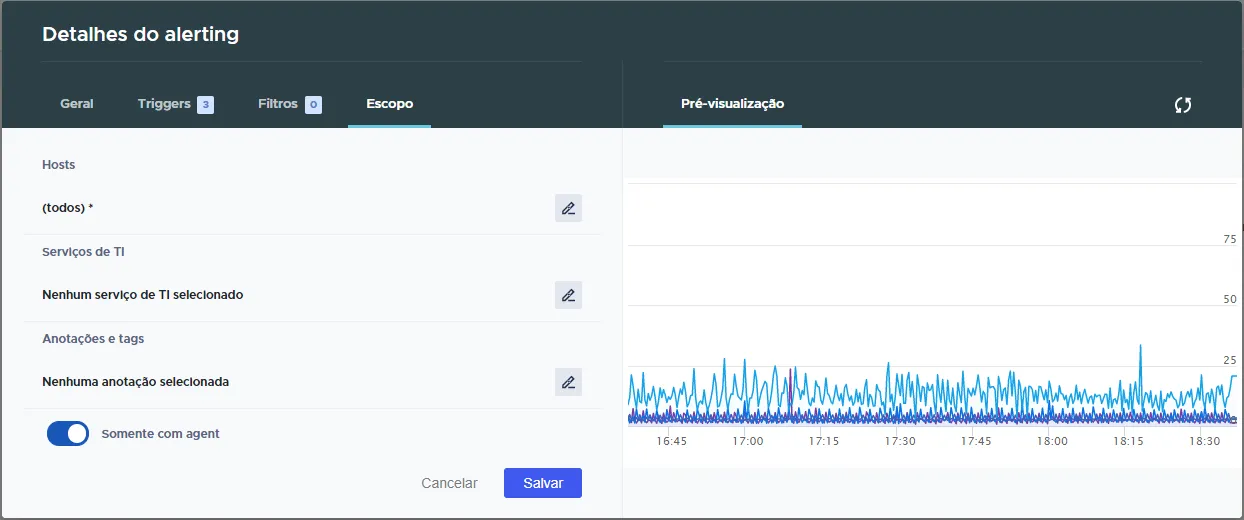Click the Salvar button
Image resolution: width=1244 pixels, height=520 pixels.
coord(543,483)
